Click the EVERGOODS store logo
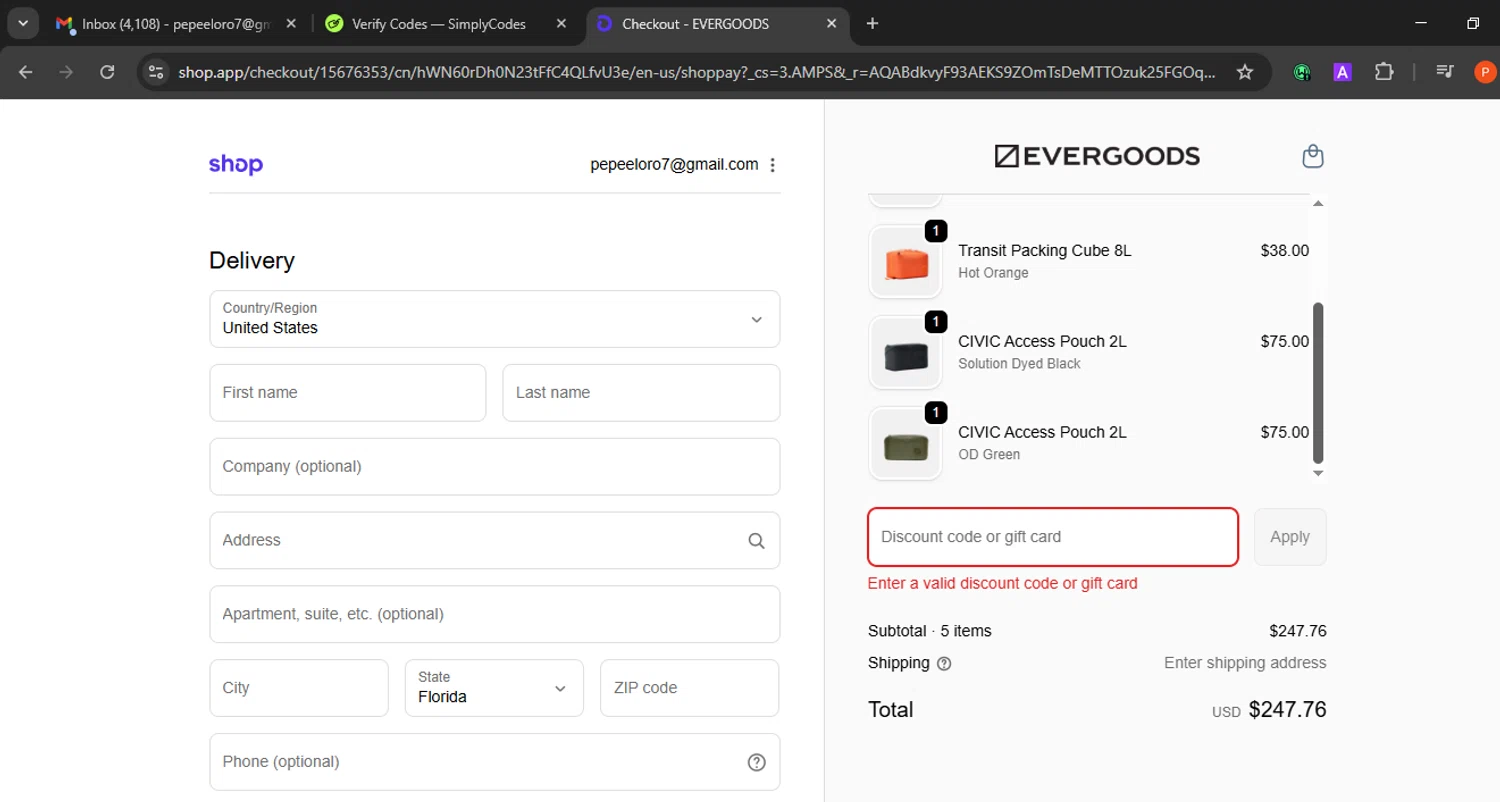The width and height of the screenshot is (1500, 802). click(1097, 156)
